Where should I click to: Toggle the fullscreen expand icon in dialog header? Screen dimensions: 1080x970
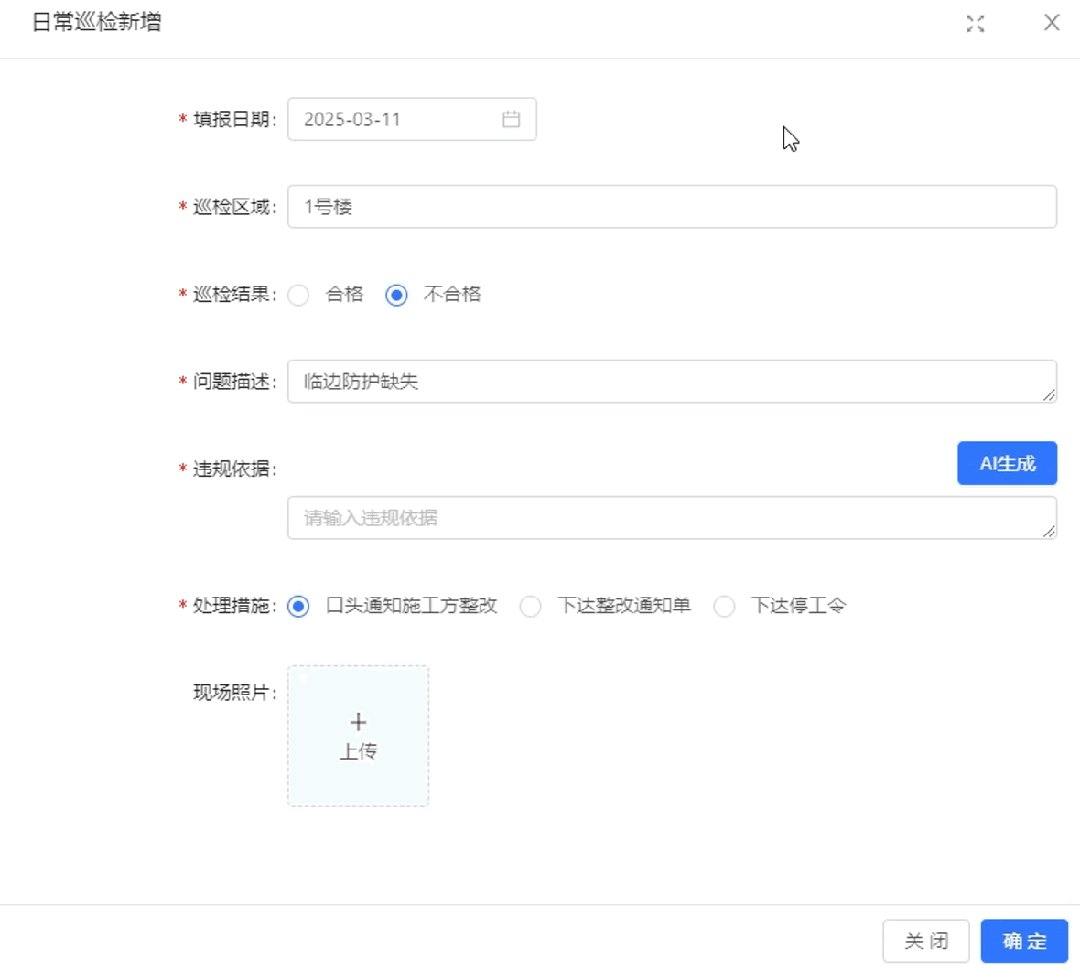point(974,23)
